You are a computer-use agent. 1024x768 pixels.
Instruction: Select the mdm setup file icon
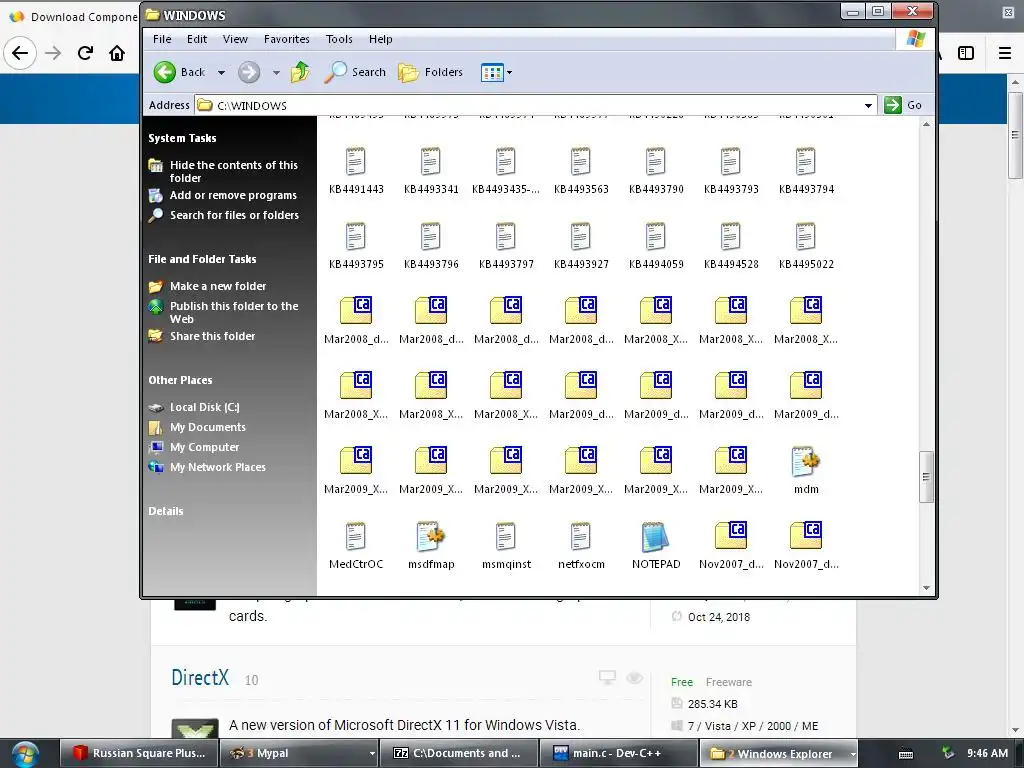(x=807, y=462)
